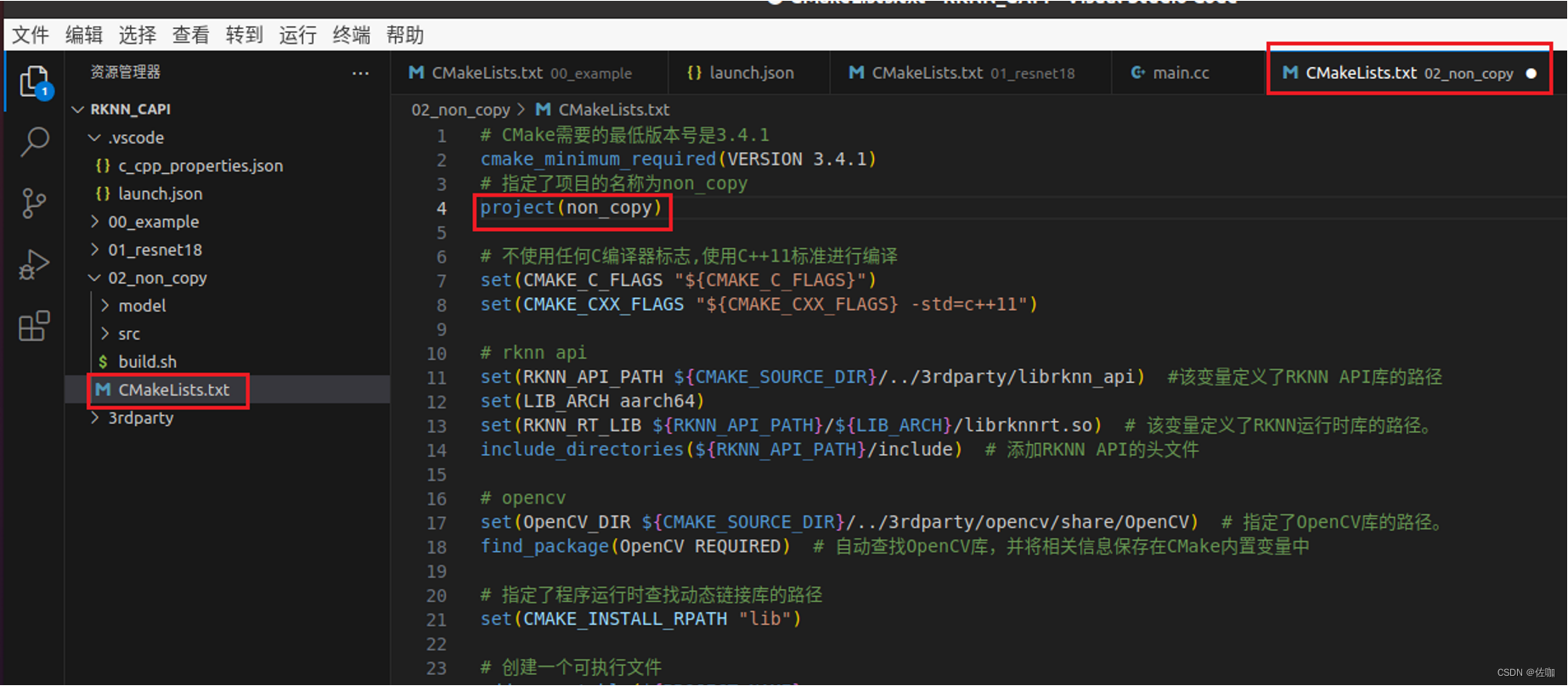Click set(CMAKE_CXX_FLAGS ...) code line
This screenshot has height=686, width=1568.
pyautogui.click(x=759, y=305)
